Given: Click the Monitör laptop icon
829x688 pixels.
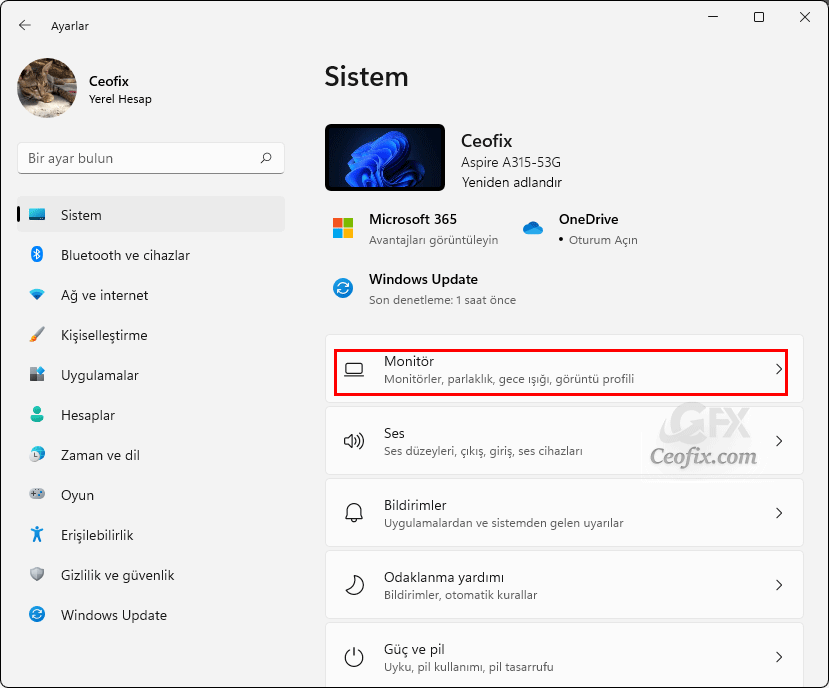Looking at the screenshot, I should pyautogui.click(x=354, y=369).
